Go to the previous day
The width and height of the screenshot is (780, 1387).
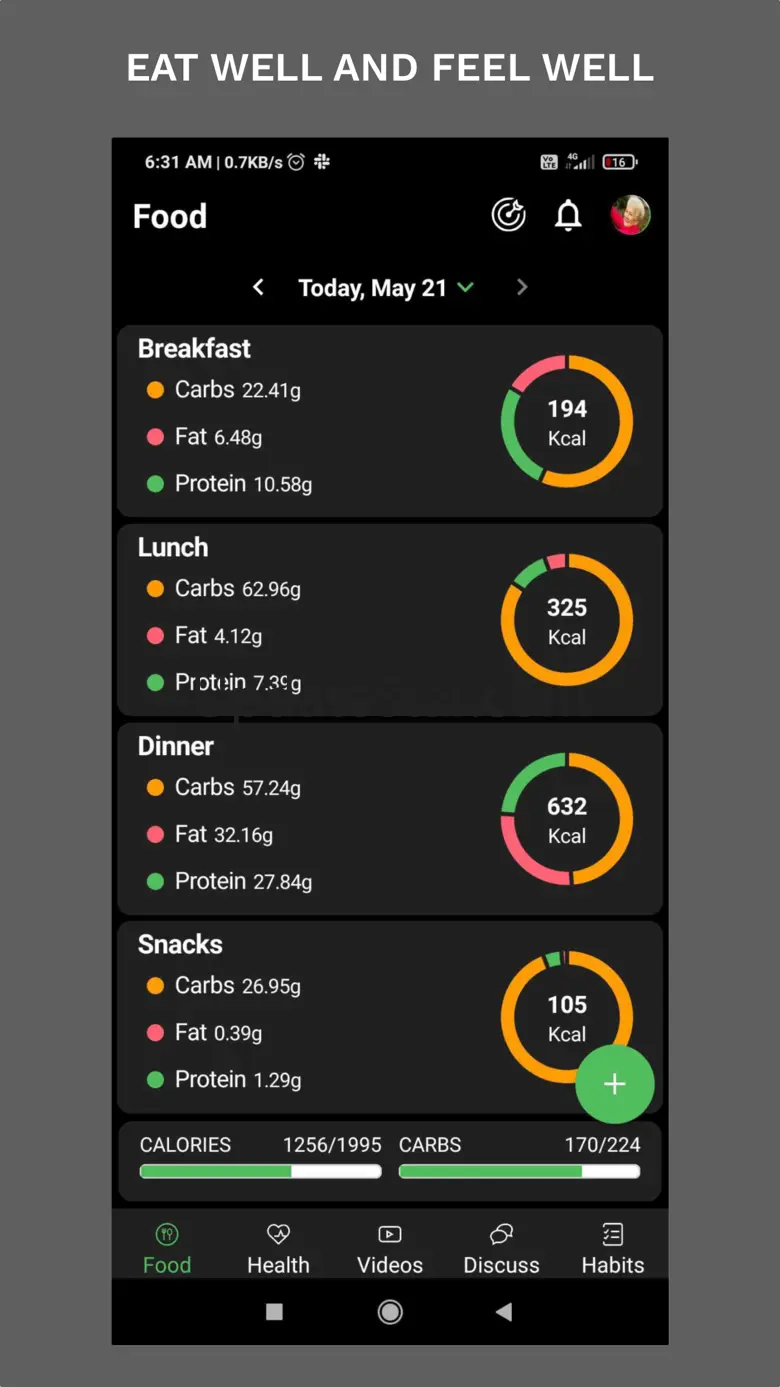258,288
